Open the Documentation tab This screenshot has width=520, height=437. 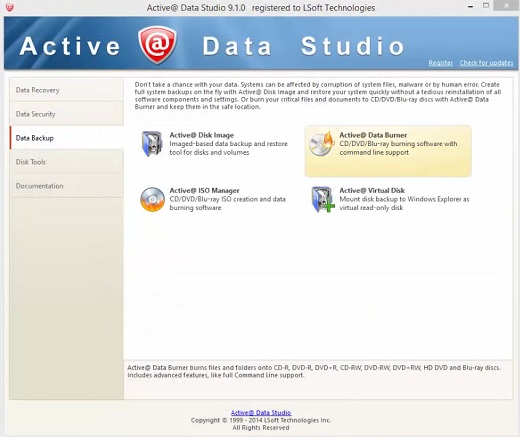click(x=67, y=186)
